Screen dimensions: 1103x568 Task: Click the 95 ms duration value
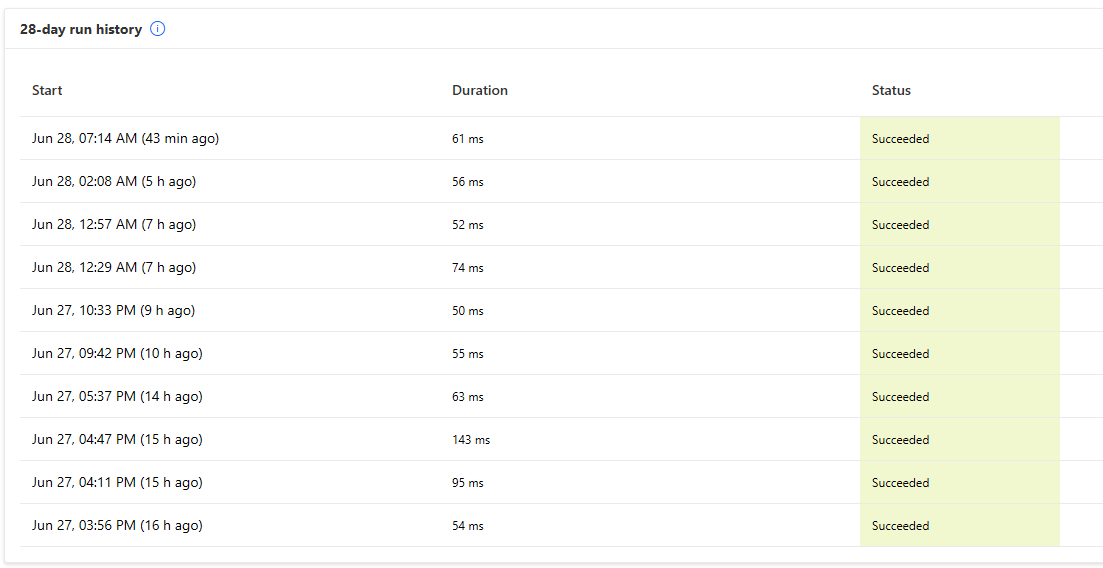(468, 483)
